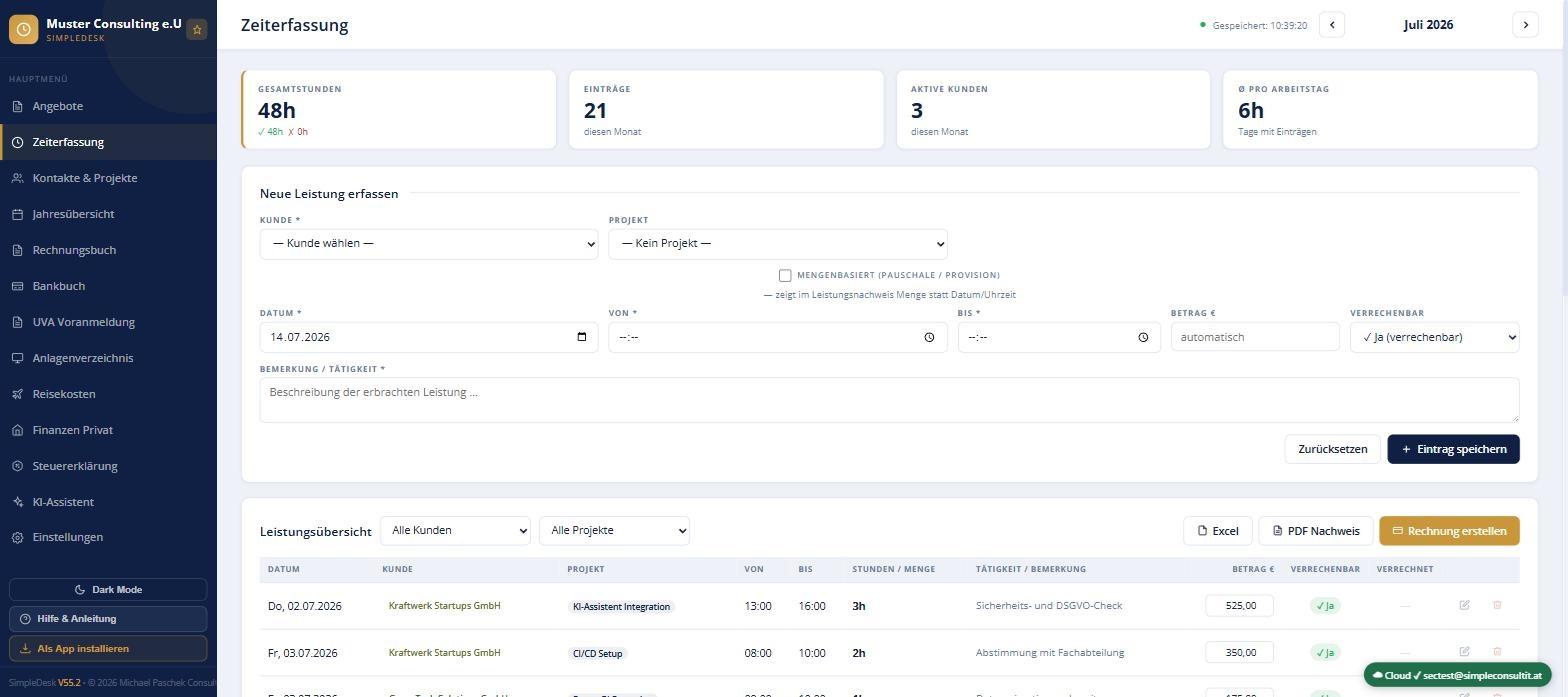The height and width of the screenshot is (697, 1568).
Task: Open the time picker clock icon in Von
Action: click(x=929, y=337)
